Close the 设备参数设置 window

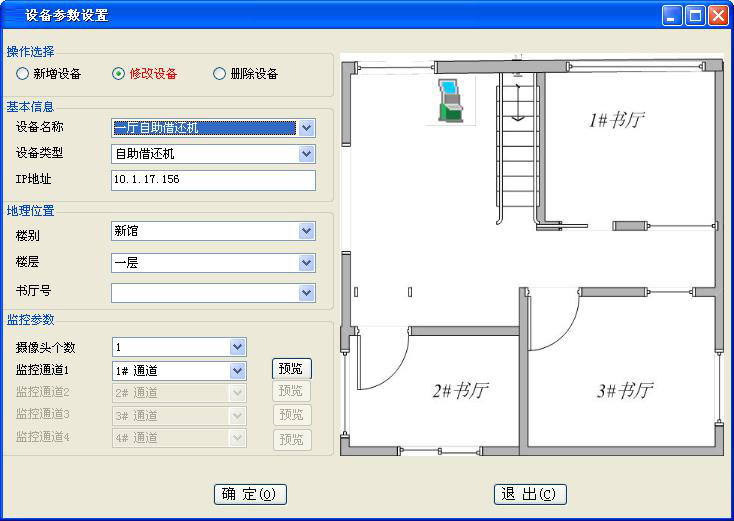click(x=718, y=15)
